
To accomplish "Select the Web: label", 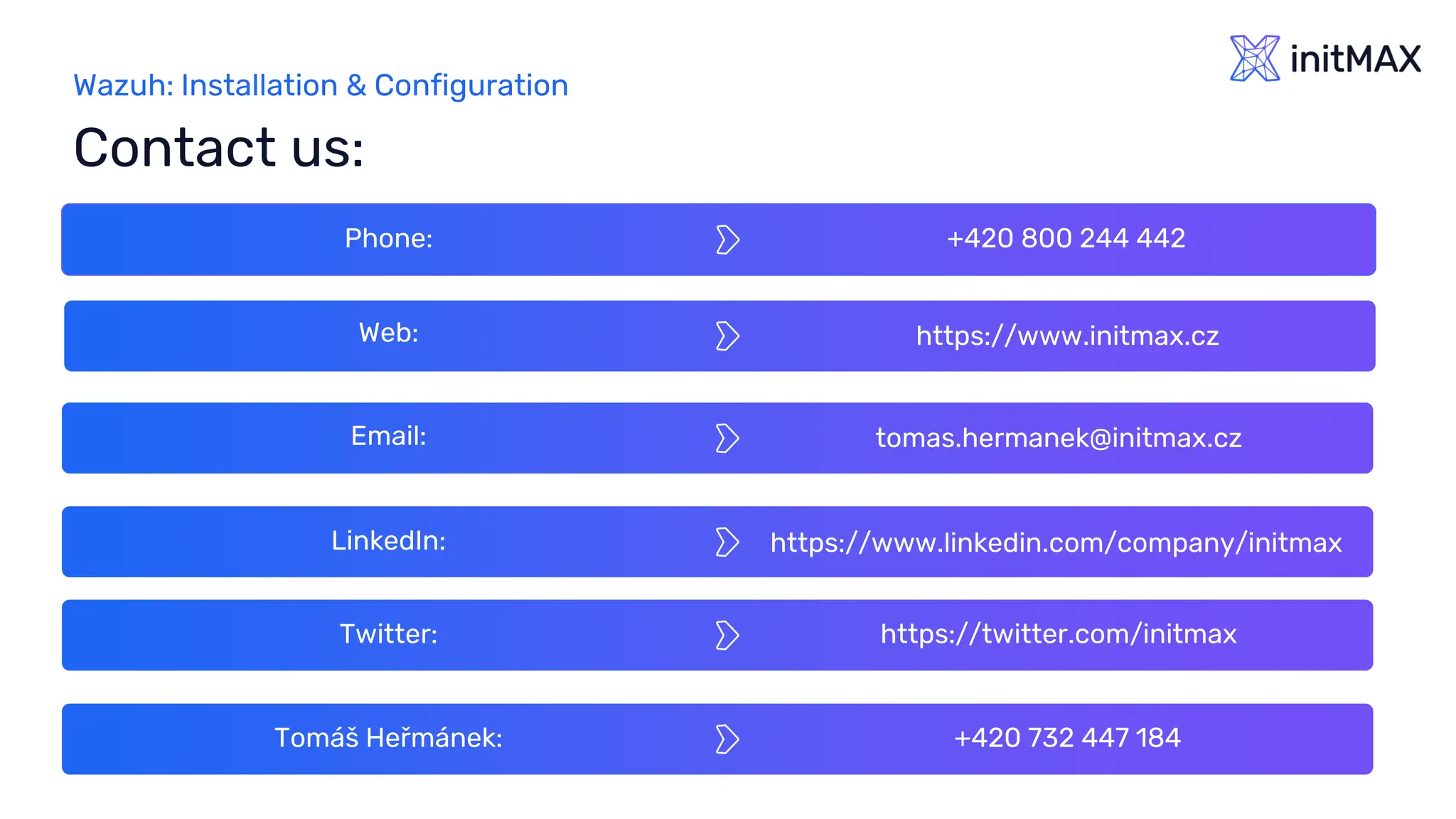I will tap(388, 333).
